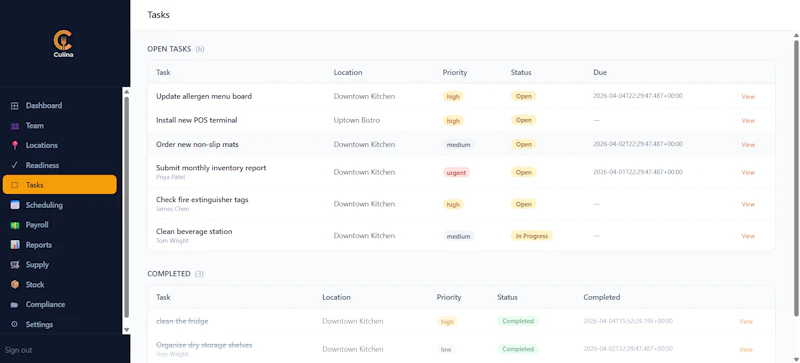The height and width of the screenshot is (363, 800).
Task: Click the Reports chart icon
Action: pos(14,245)
